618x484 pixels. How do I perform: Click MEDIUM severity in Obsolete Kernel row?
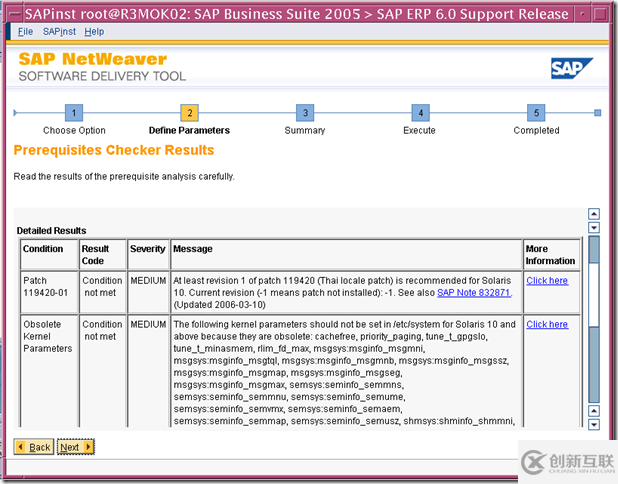pos(148,324)
